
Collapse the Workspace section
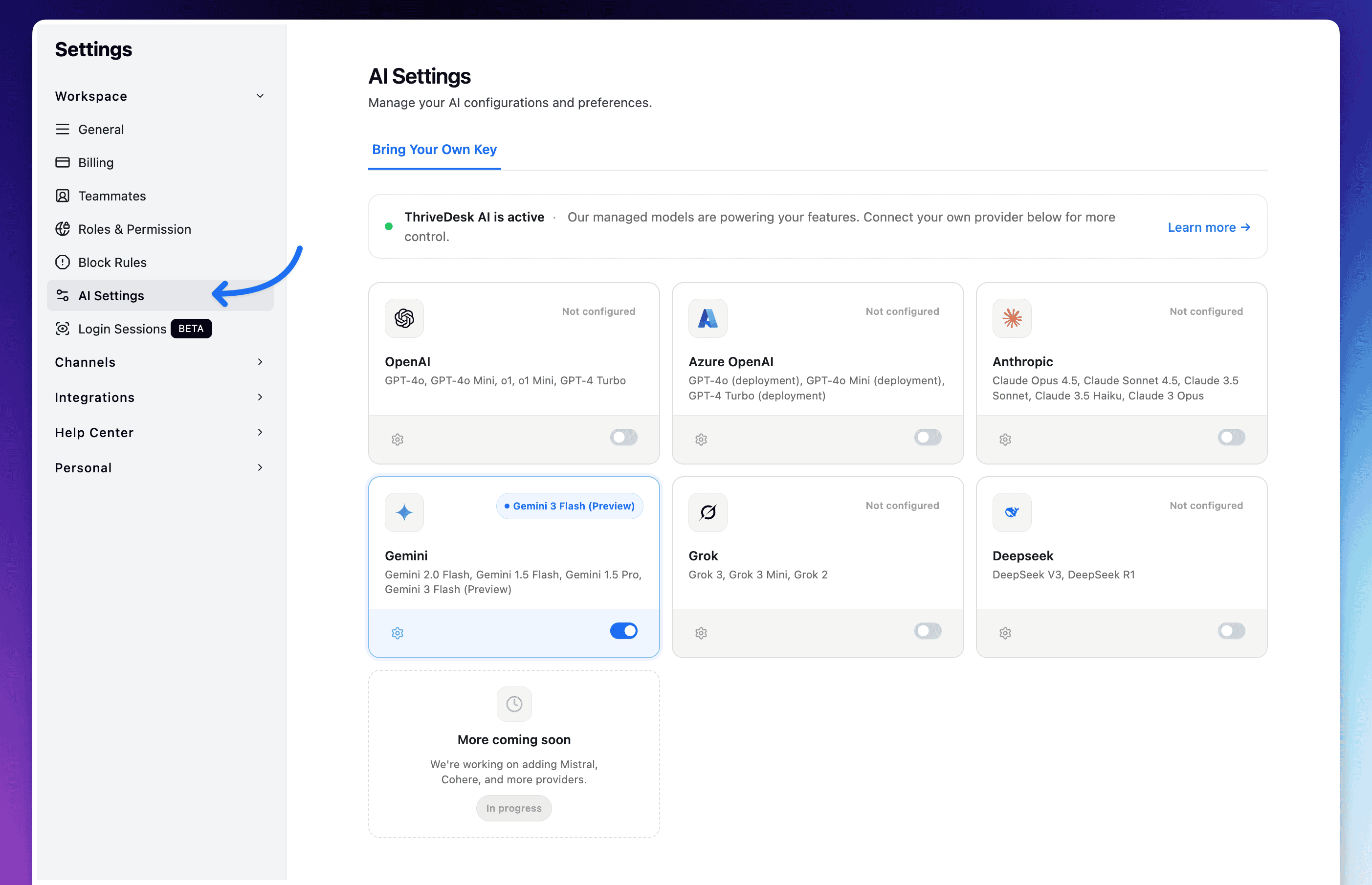(160, 96)
